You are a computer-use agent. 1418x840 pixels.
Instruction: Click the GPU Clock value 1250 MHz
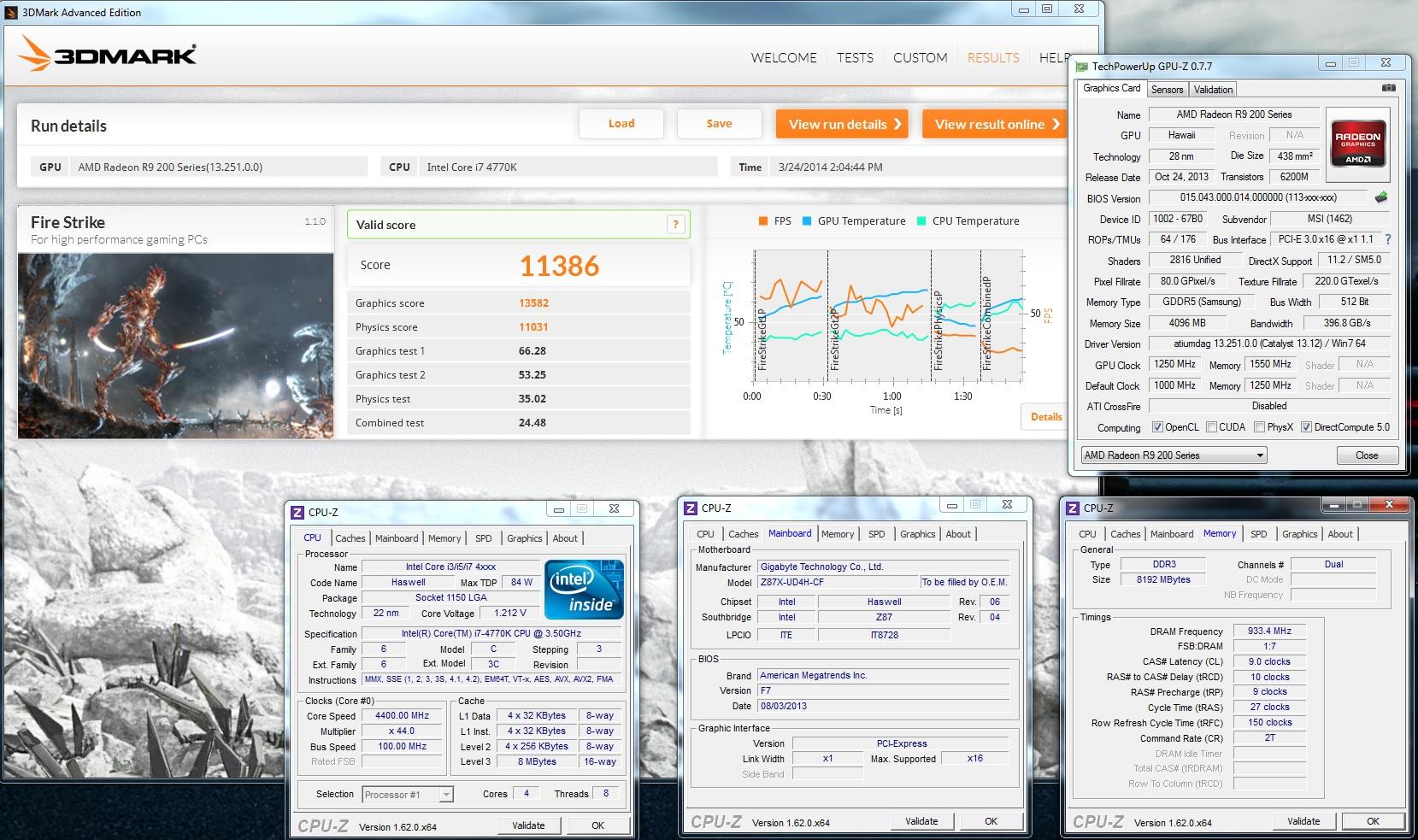pos(1174,365)
